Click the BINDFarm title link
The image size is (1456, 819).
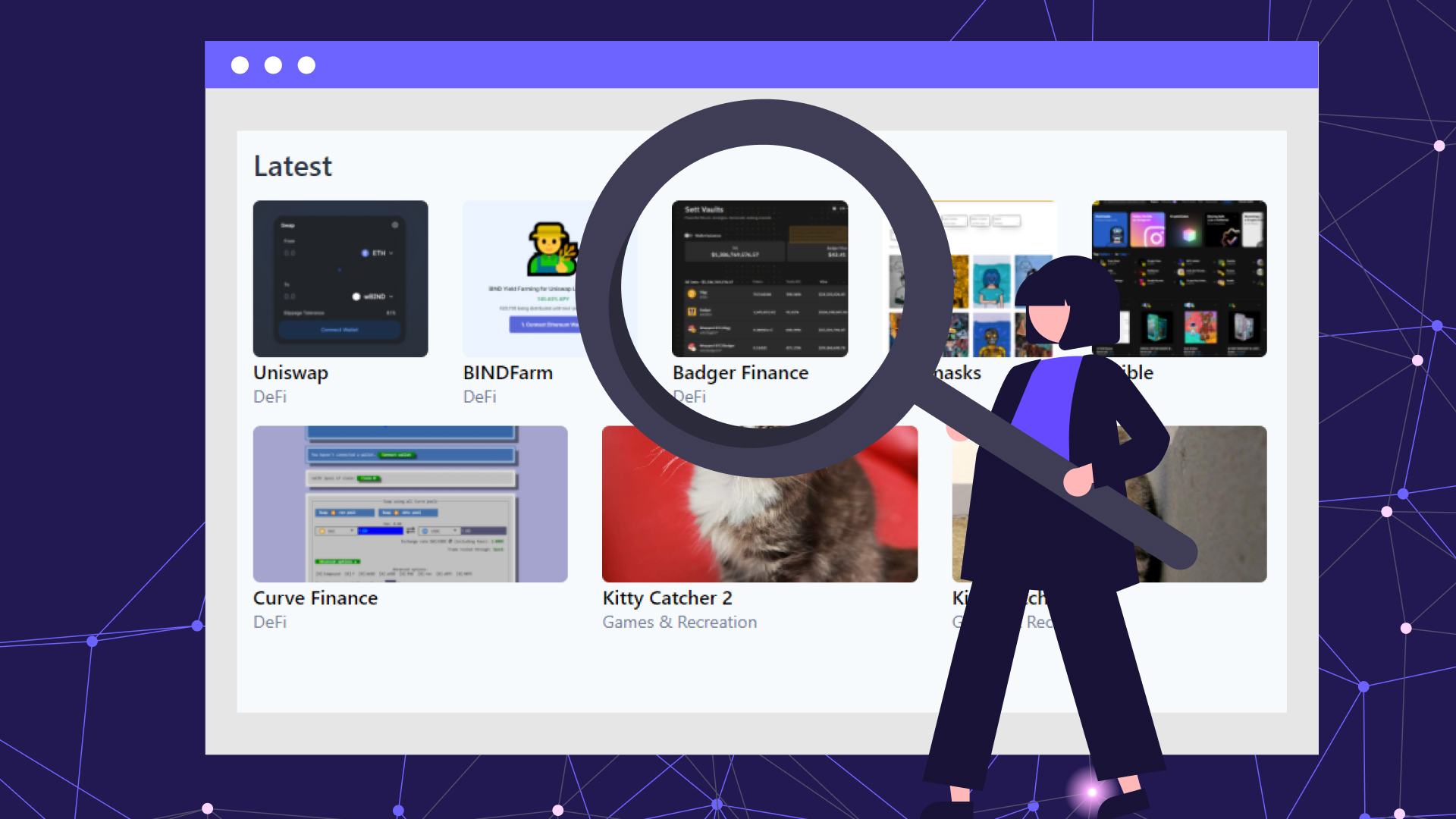(508, 373)
